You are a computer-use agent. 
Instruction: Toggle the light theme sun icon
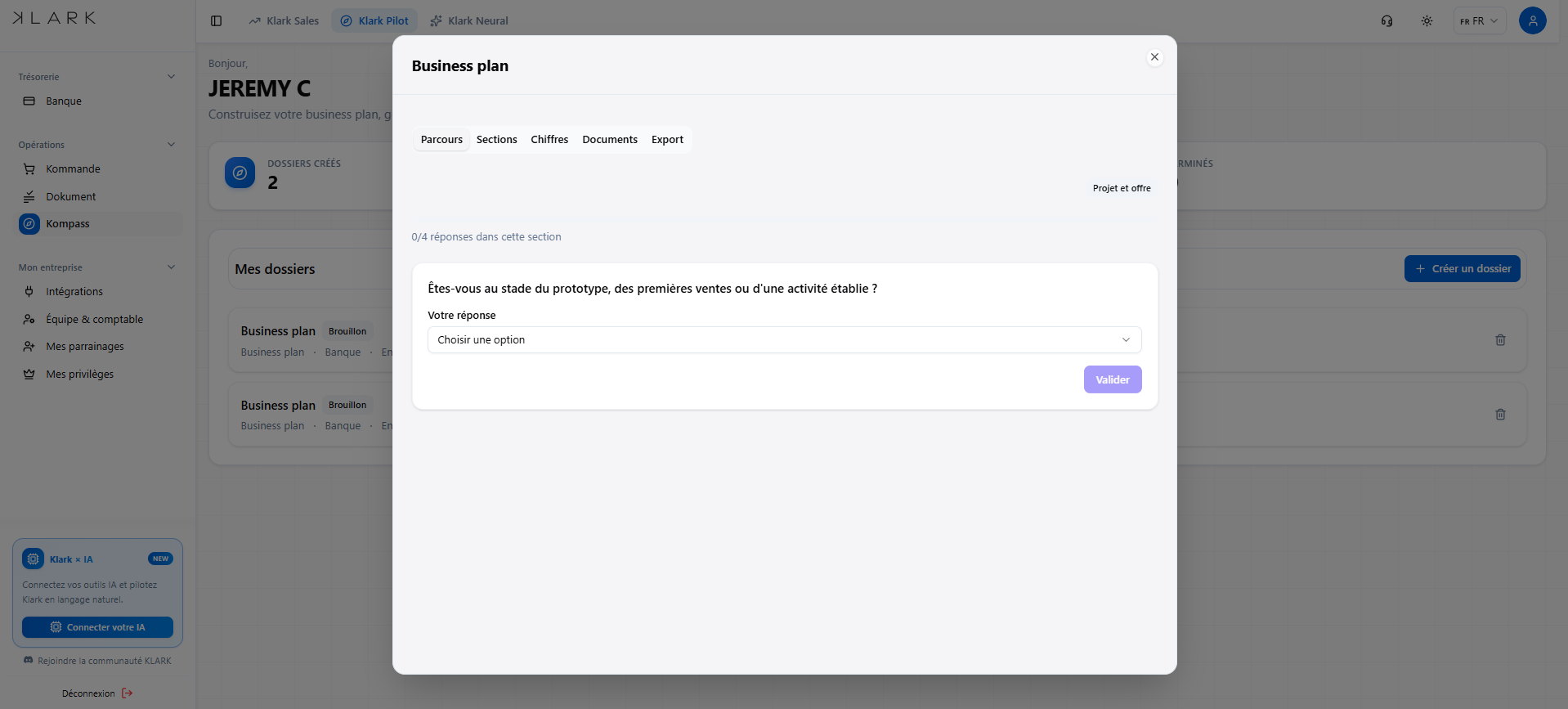point(1427,21)
